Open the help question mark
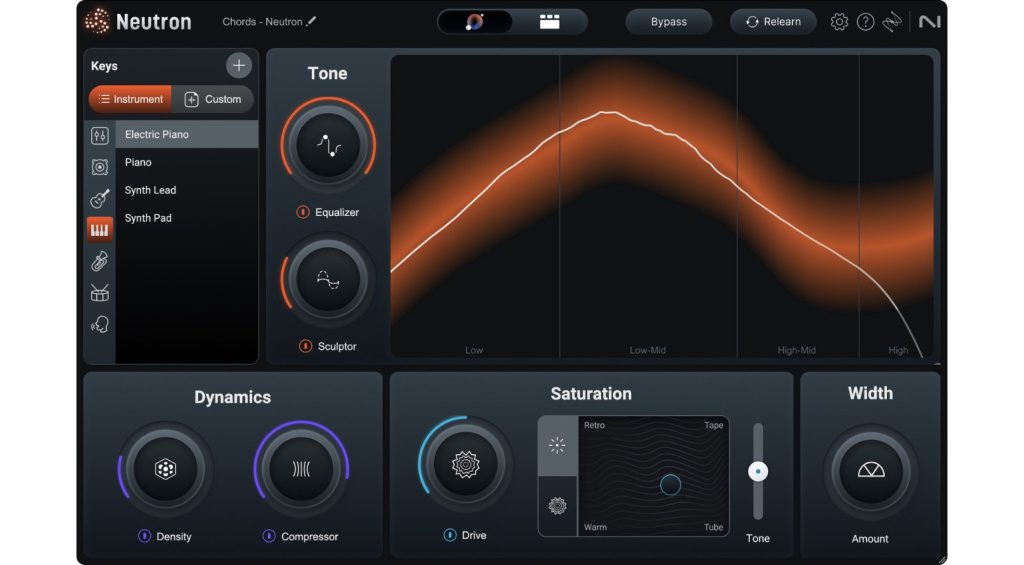Screen dimensions: 1024x565 click(x=865, y=22)
